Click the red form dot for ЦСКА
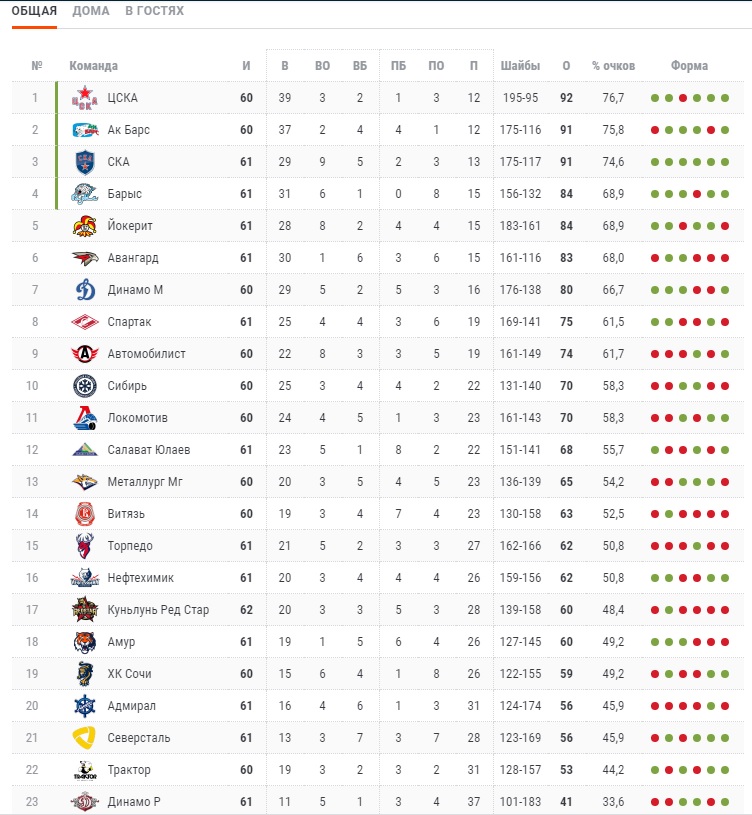 [x=683, y=98]
